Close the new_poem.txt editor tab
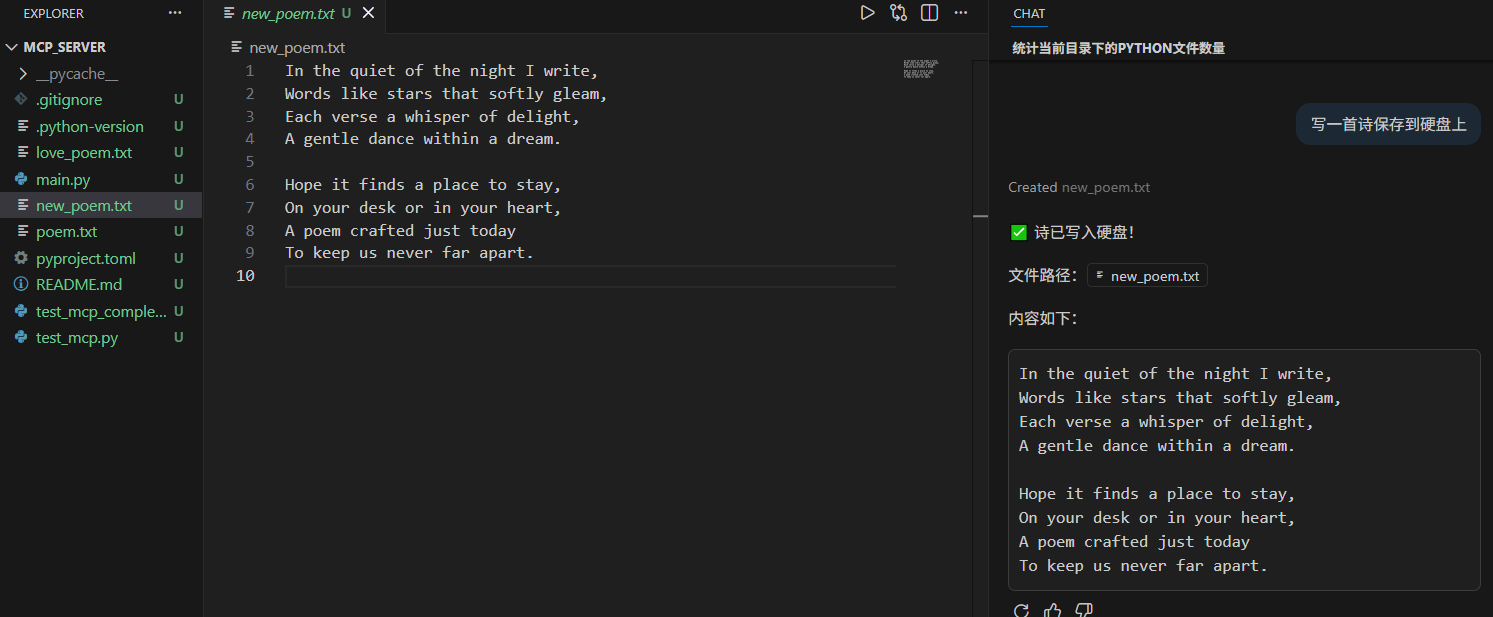The image size is (1493, 617). click(x=368, y=14)
